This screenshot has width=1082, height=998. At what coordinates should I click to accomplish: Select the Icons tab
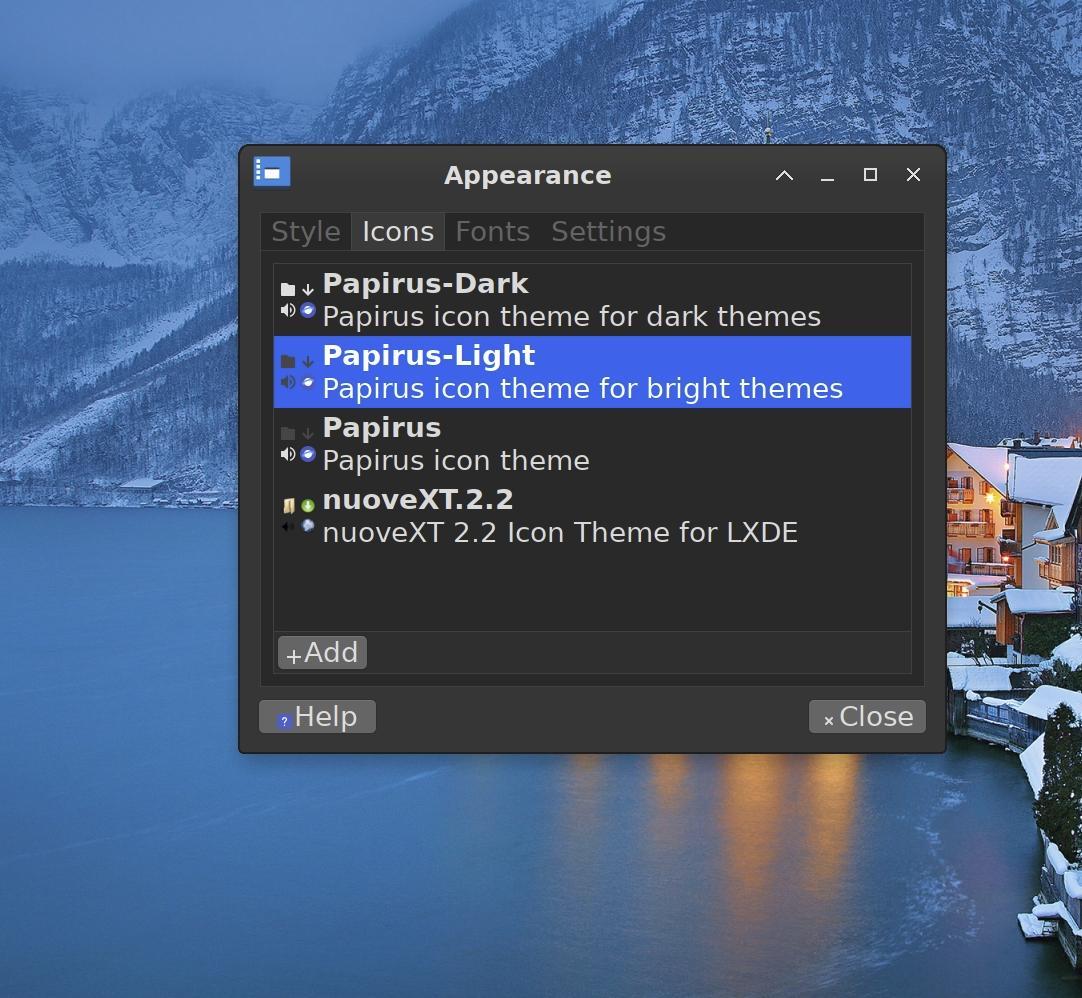pos(398,231)
